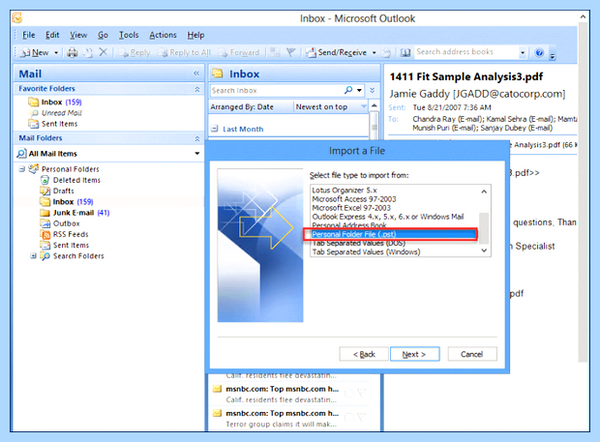The width and height of the screenshot is (600, 442).
Task: Open the toolbar options overflow arrow
Action: [x=552, y=56]
